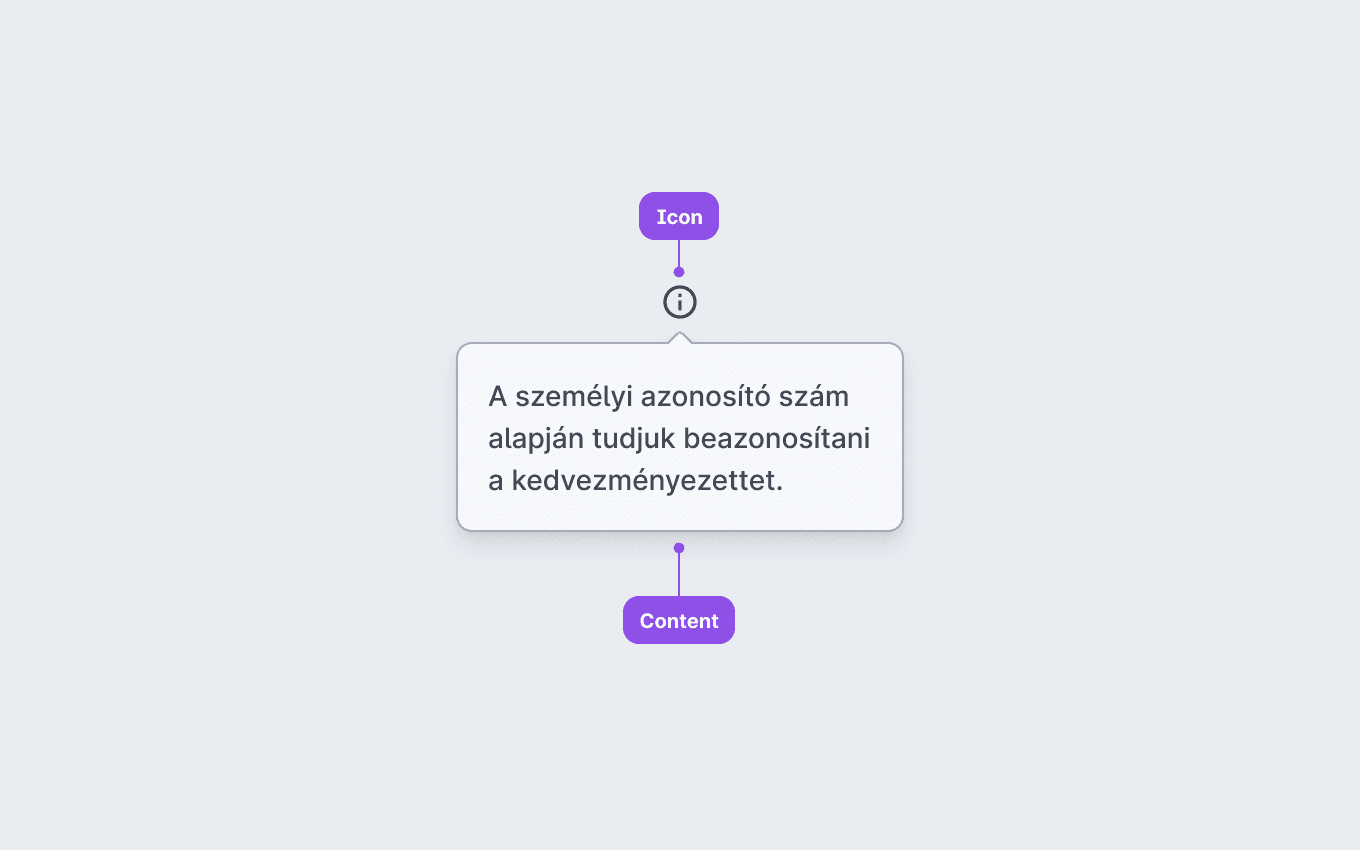
Task: Select the purple Icon annotation label
Action: click(x=679, y=216)
